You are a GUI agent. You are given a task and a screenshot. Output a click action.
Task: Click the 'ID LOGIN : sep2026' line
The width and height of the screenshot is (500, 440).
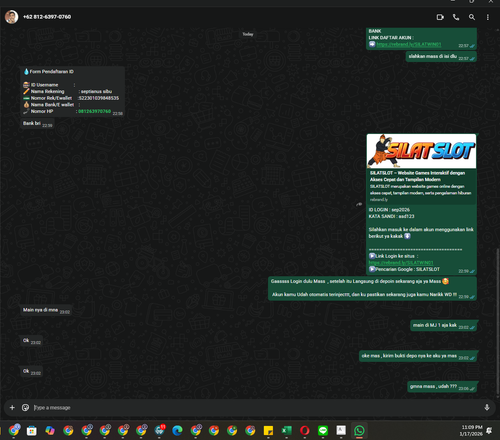(389, 210)
